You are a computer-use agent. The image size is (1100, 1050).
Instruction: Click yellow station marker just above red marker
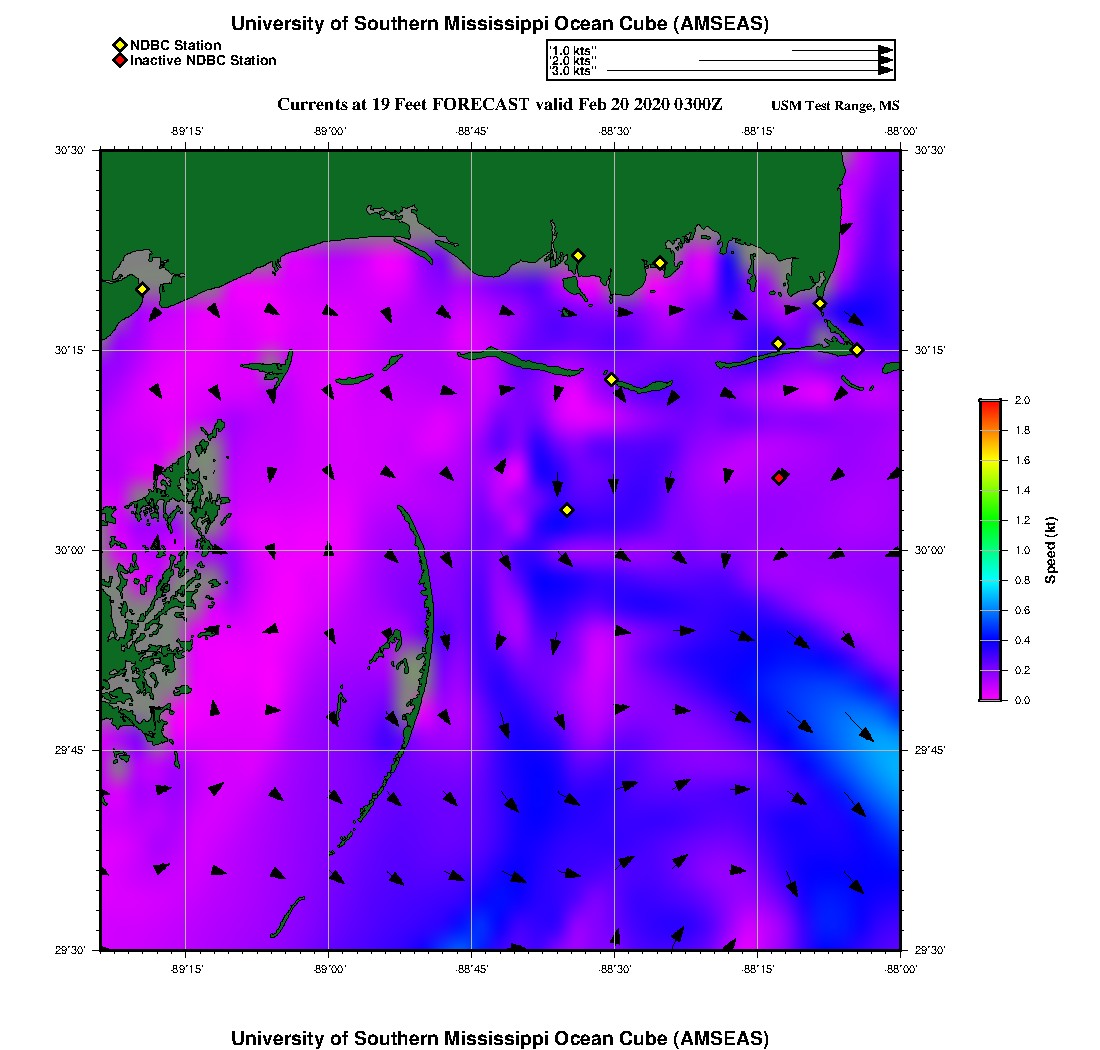(x=778, y=344)
